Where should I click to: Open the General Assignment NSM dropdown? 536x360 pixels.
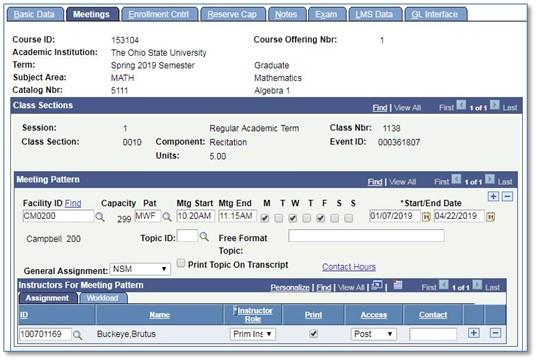coord(140,269)
